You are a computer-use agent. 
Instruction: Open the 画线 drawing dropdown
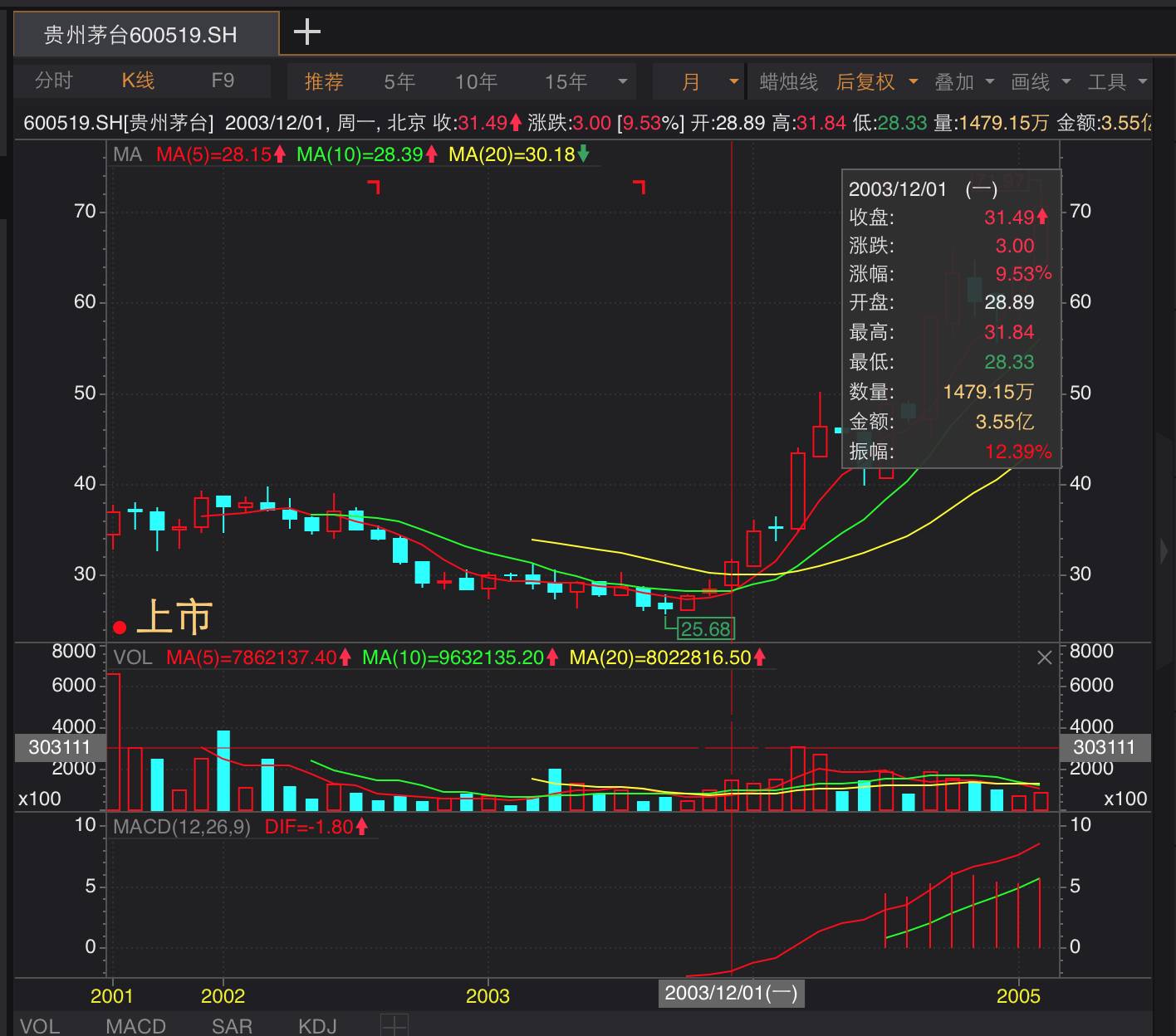[x=1041, y=81]
